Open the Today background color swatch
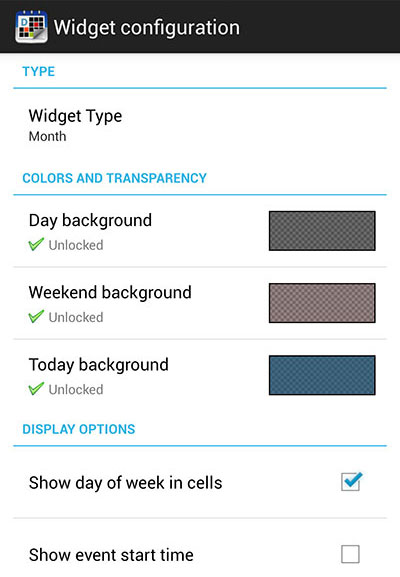Viewport: 400px width, 577px height. pos(322,375)
